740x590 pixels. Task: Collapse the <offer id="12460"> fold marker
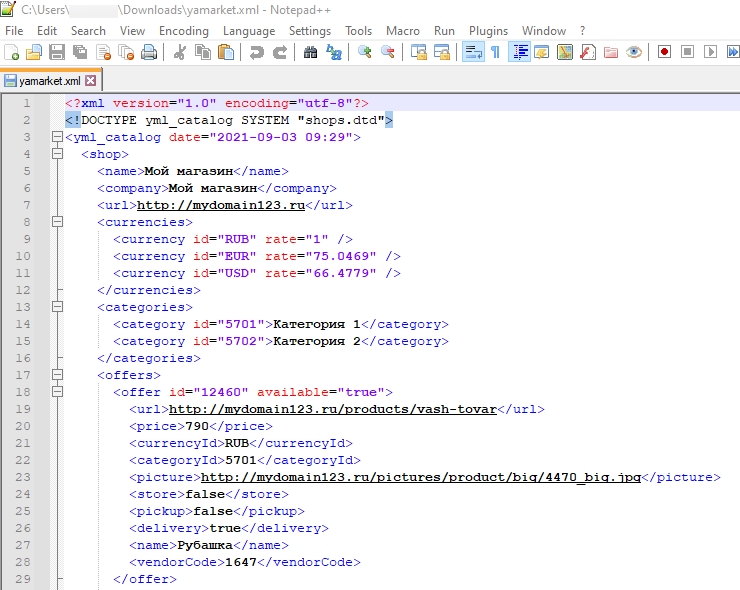point(58,393)
